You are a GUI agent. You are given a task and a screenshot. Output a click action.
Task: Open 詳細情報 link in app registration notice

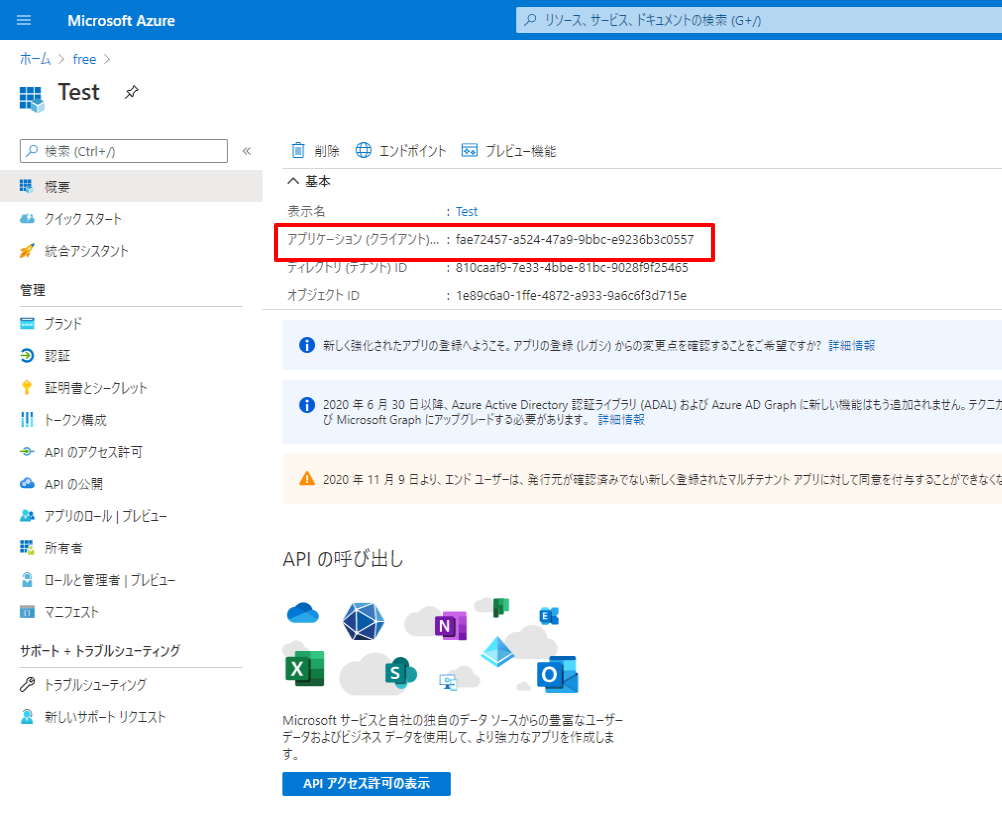point(852,346)
